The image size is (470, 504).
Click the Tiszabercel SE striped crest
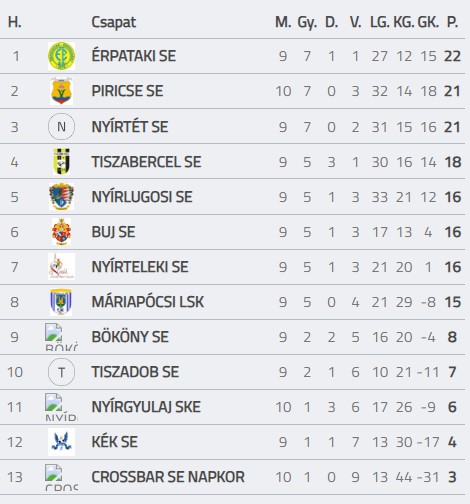(61, 162)
